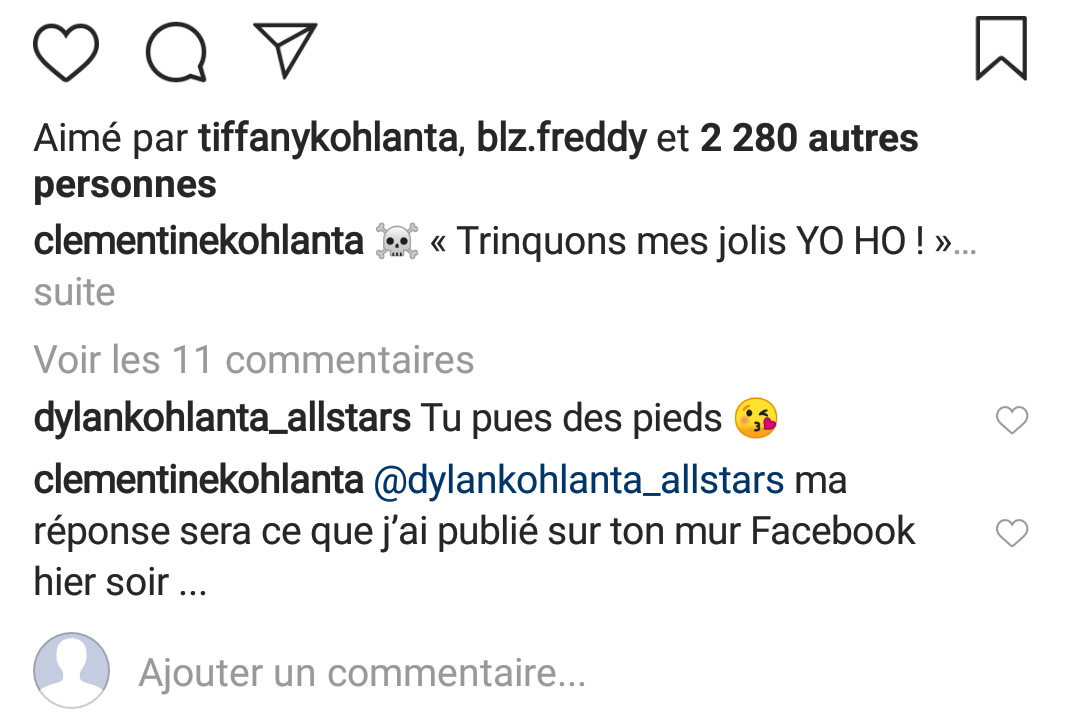Screen dimensions: 1067x716
Task: Open blz.freddy's profile from likes
Action: (561, 138)
